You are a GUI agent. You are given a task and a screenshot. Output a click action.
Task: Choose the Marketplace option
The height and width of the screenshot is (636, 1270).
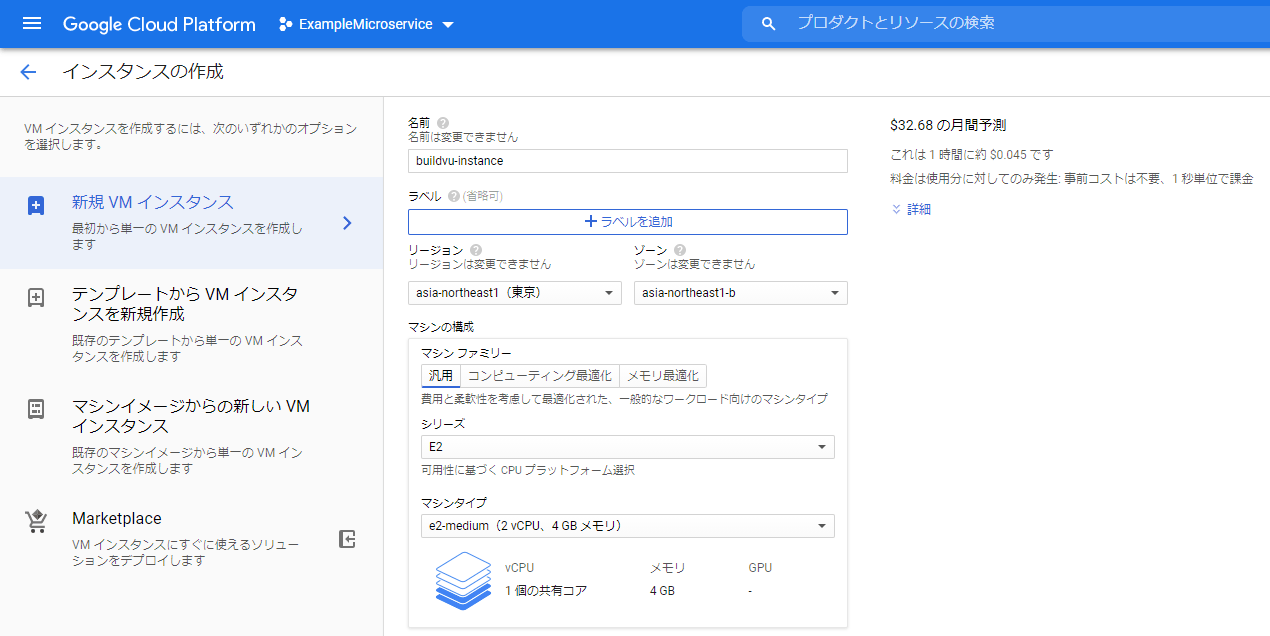coord(191,539)
